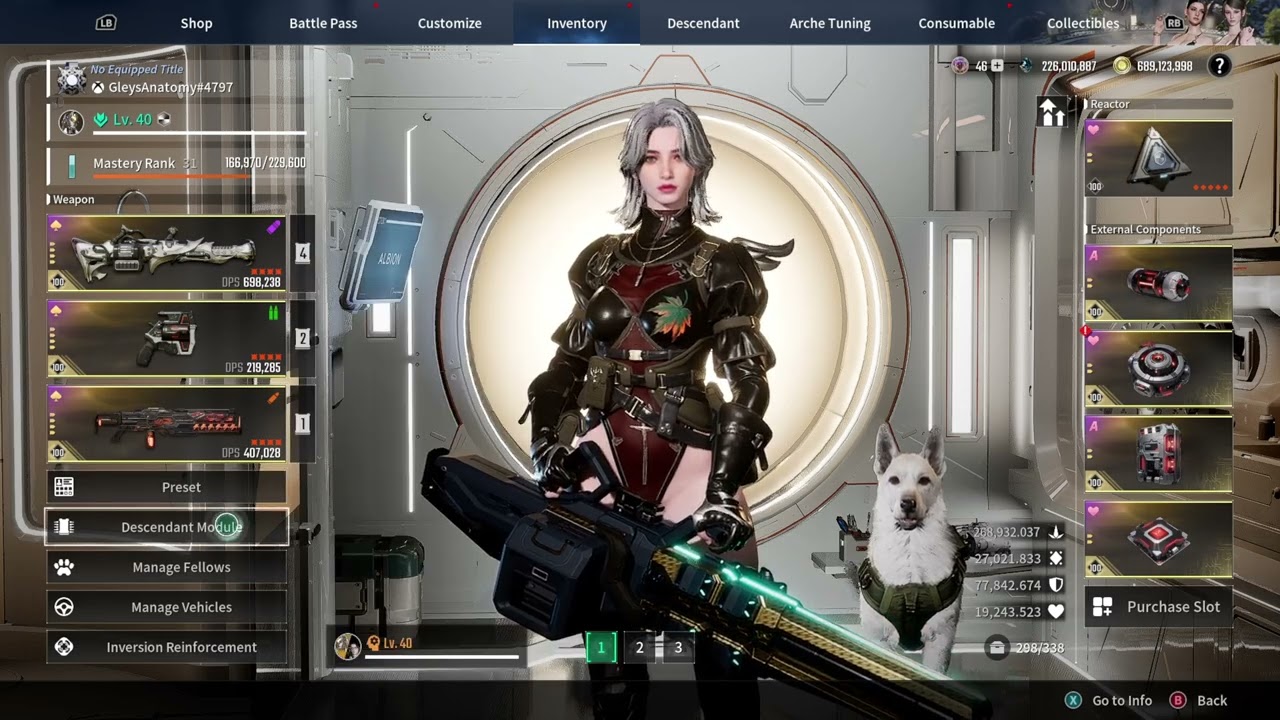Click weapon slot number 4 badge
The height and width of the screenshot is (720, 1280).
[302, 253]
